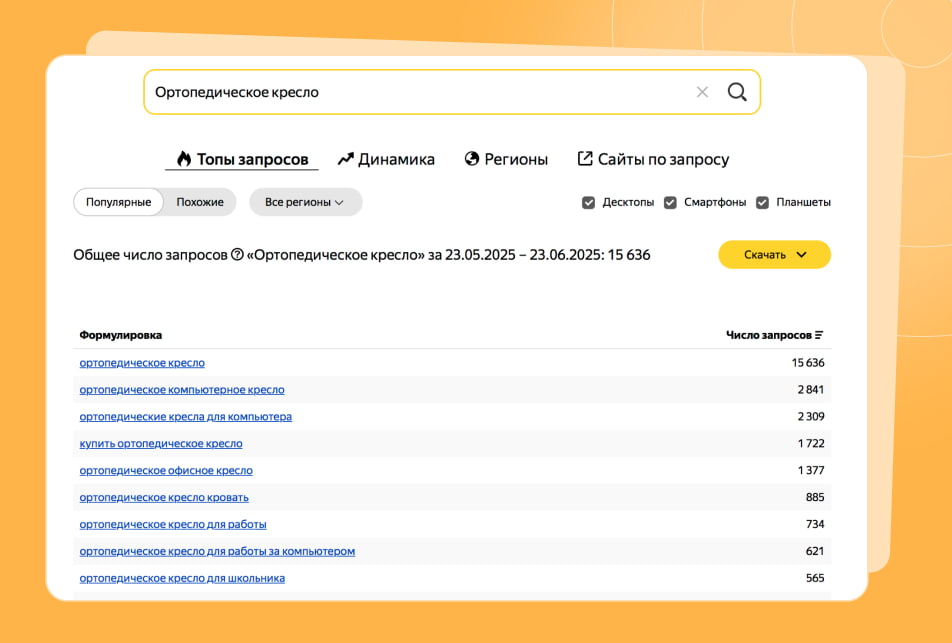Viewport: 952px width, 643px height.
Task: Expand the Скачать download dropdown
Action: click(x=774, y=254)
